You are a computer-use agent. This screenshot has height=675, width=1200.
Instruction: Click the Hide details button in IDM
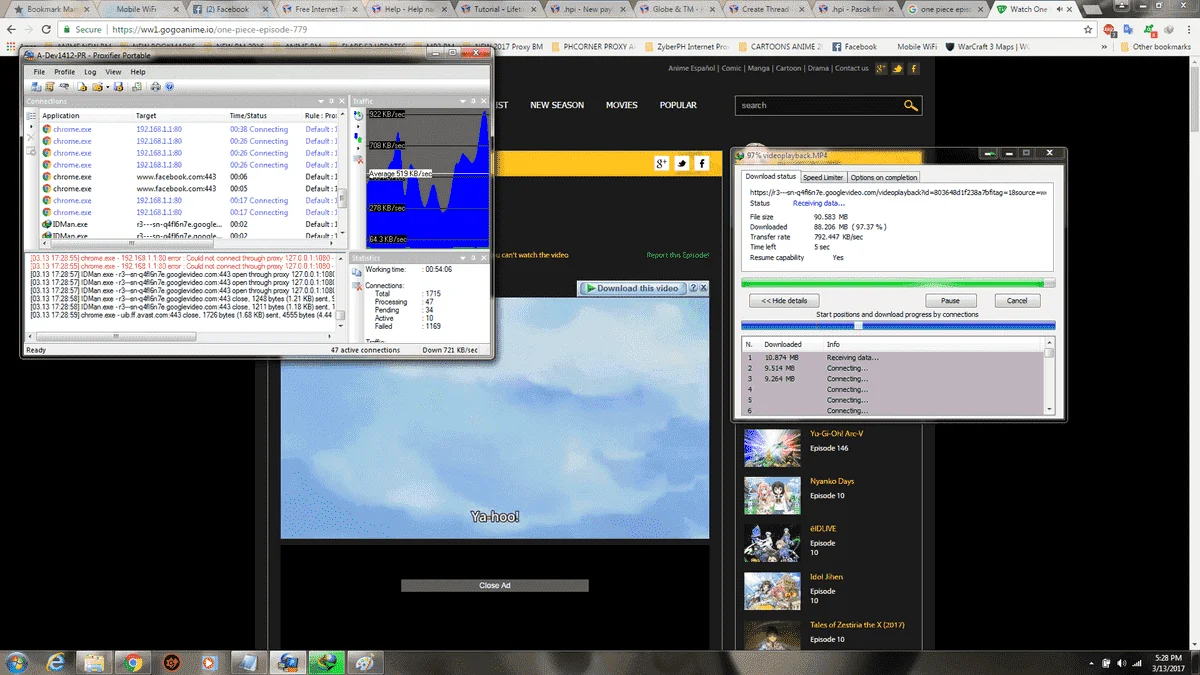[784, 300]
